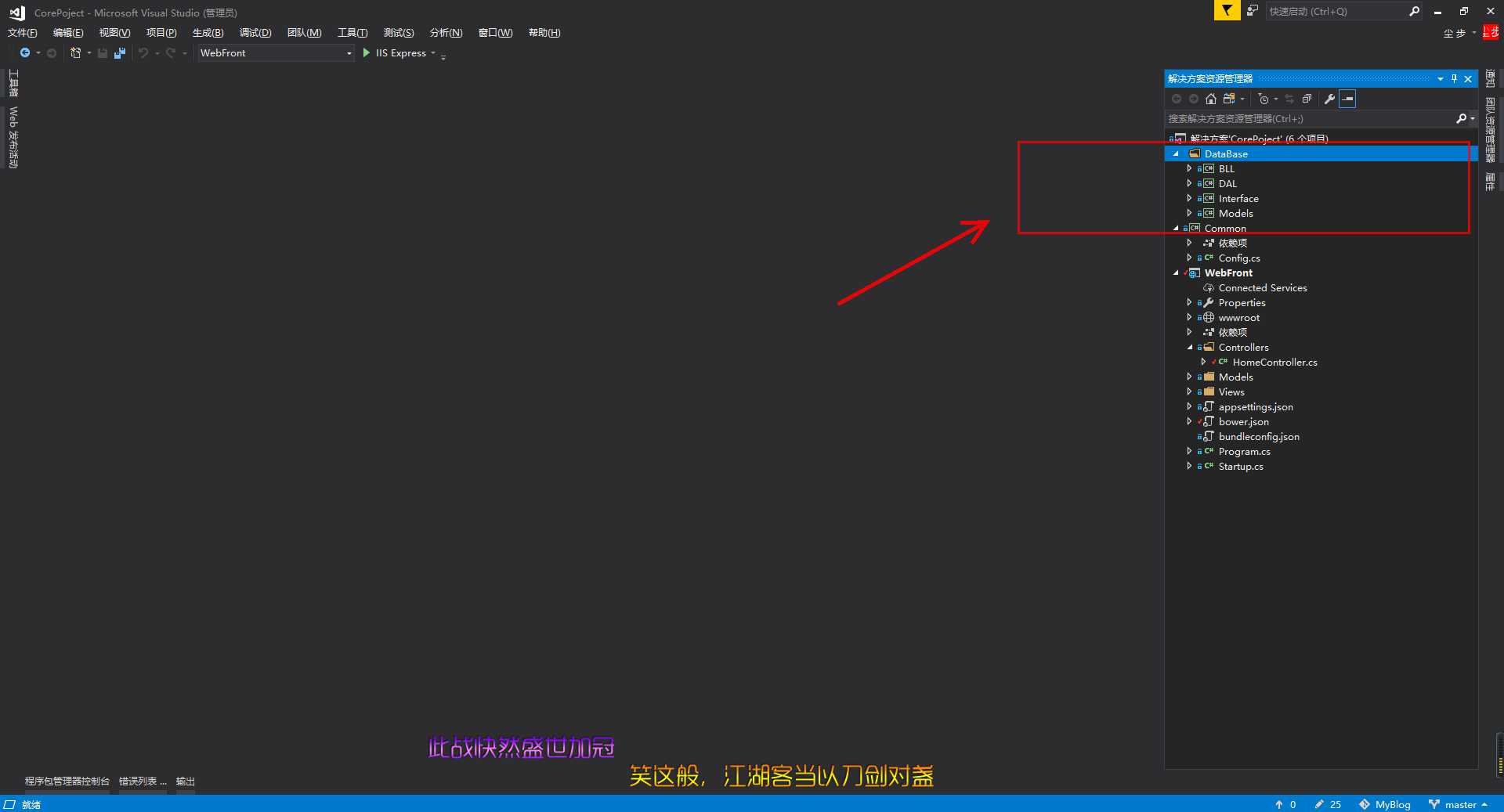Image resolution: width=1504 pixels, height=812 pixels.
Task: Open the 生成(B) menu
Action: 208,33
